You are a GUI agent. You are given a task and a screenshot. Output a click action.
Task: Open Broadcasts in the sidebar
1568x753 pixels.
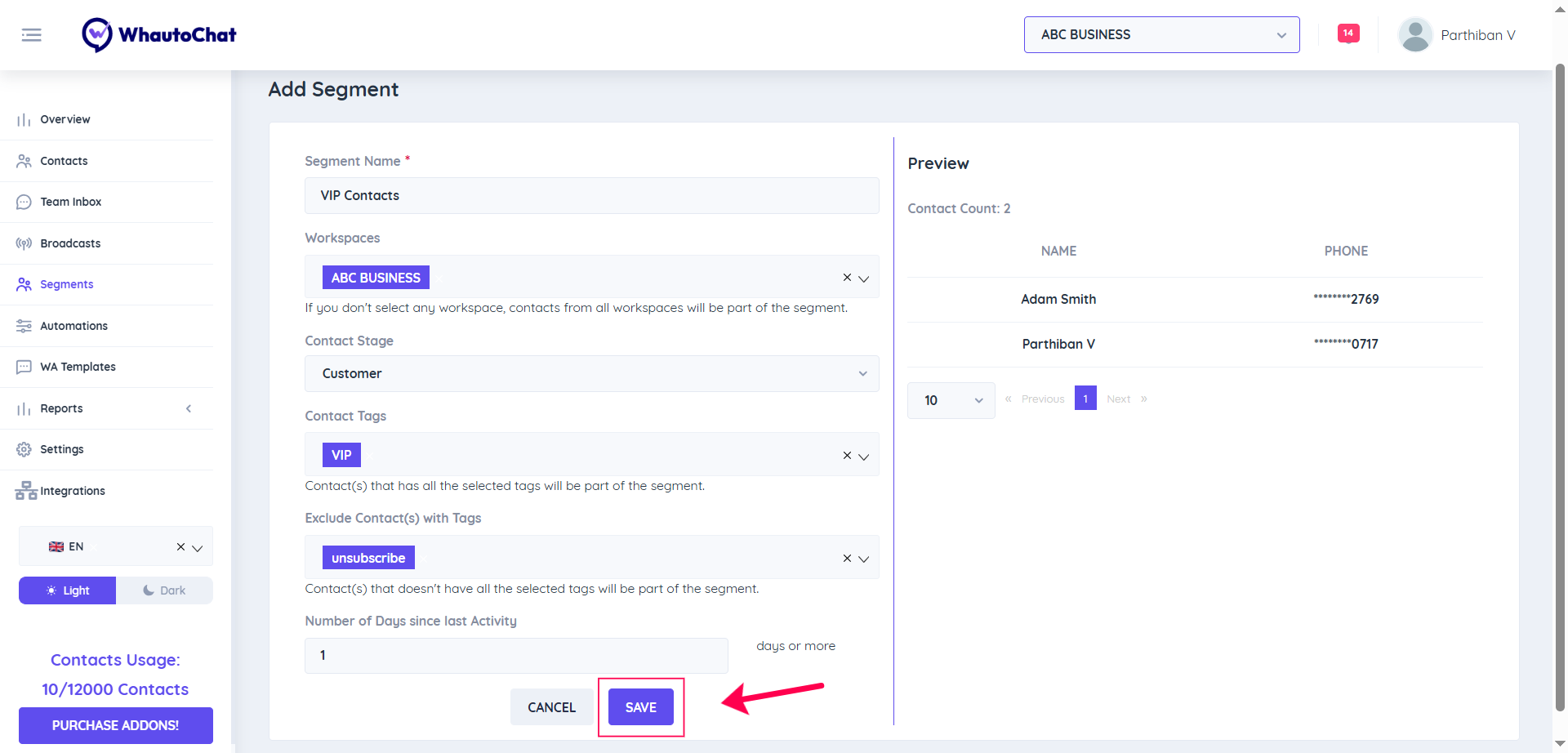[x=70, y=243]
